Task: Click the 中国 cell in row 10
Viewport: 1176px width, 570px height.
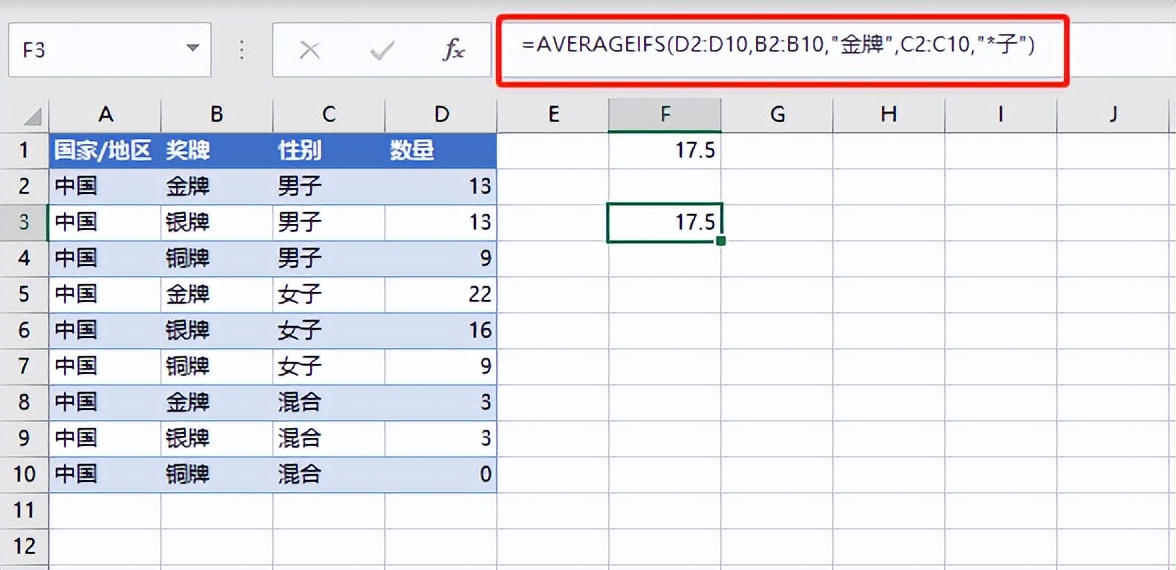Action: coord(105,475)
